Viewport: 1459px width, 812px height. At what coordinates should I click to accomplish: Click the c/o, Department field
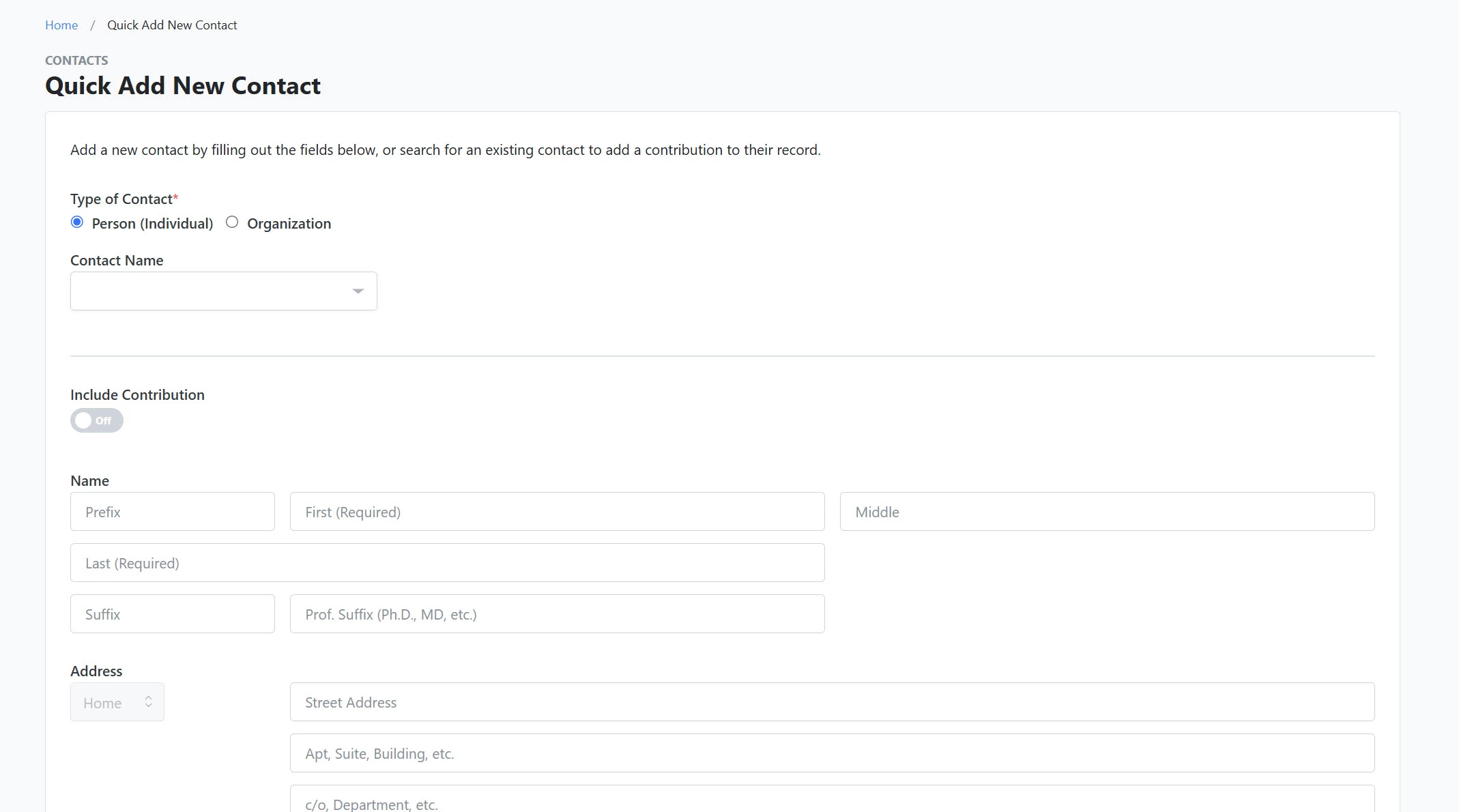(832, 802)
